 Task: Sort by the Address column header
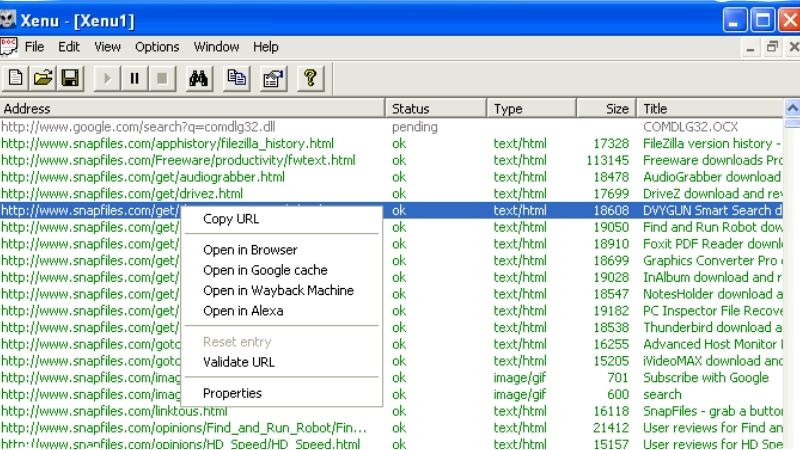192,109
